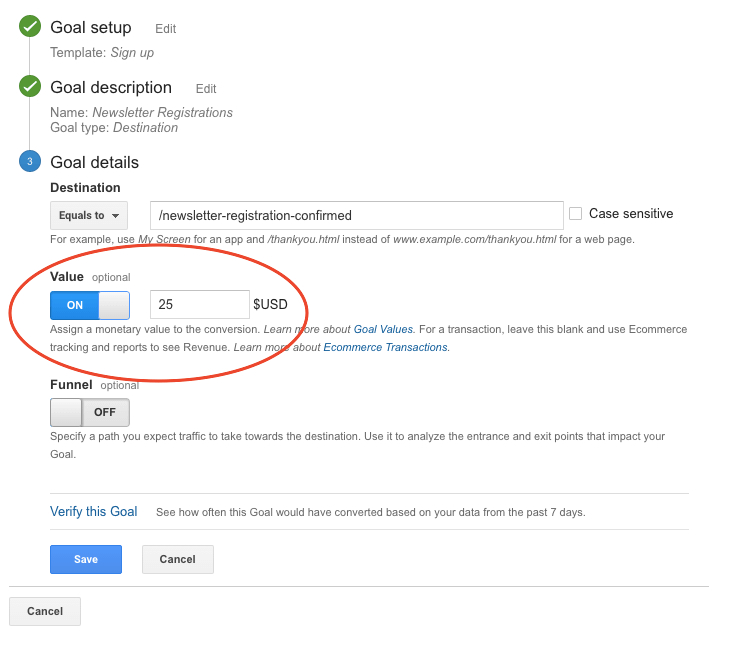Click the bottom Cancel button below the divider
The height and width of the screenshot is (645, 744).
pyautogui.click(x=45, y=611)
